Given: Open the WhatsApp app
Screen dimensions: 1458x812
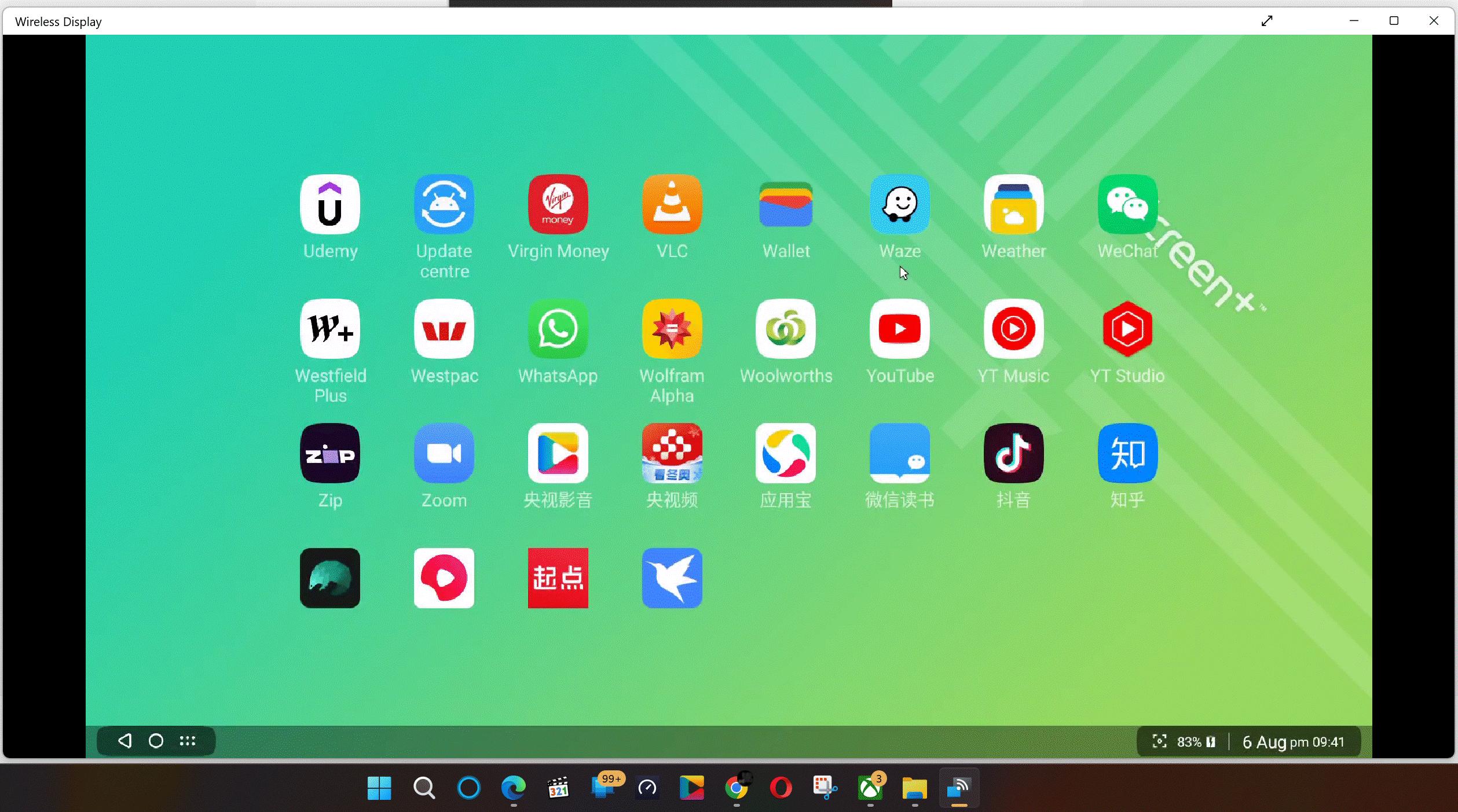Looking at the screenshot, I should [x=557, y=329].
